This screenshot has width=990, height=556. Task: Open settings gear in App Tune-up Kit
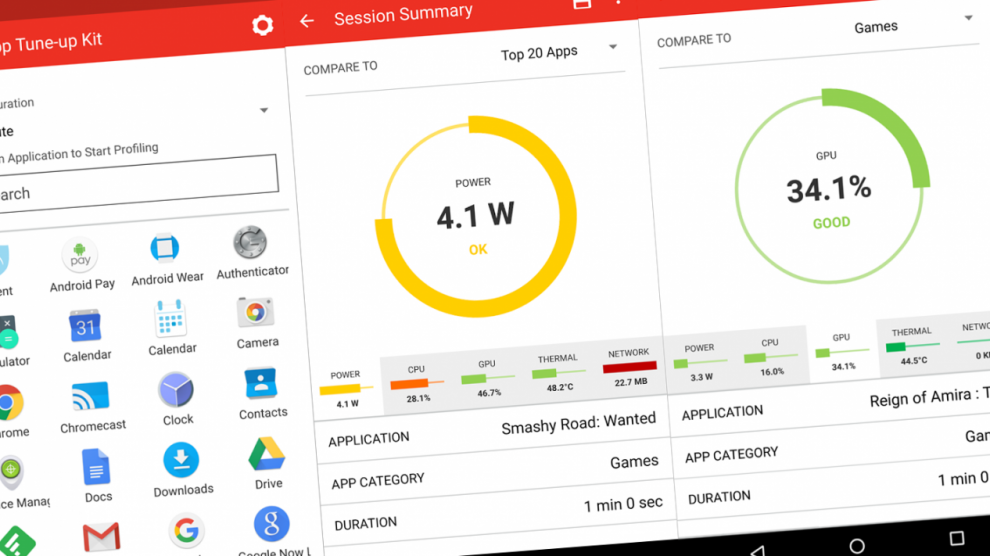[262, 25]
